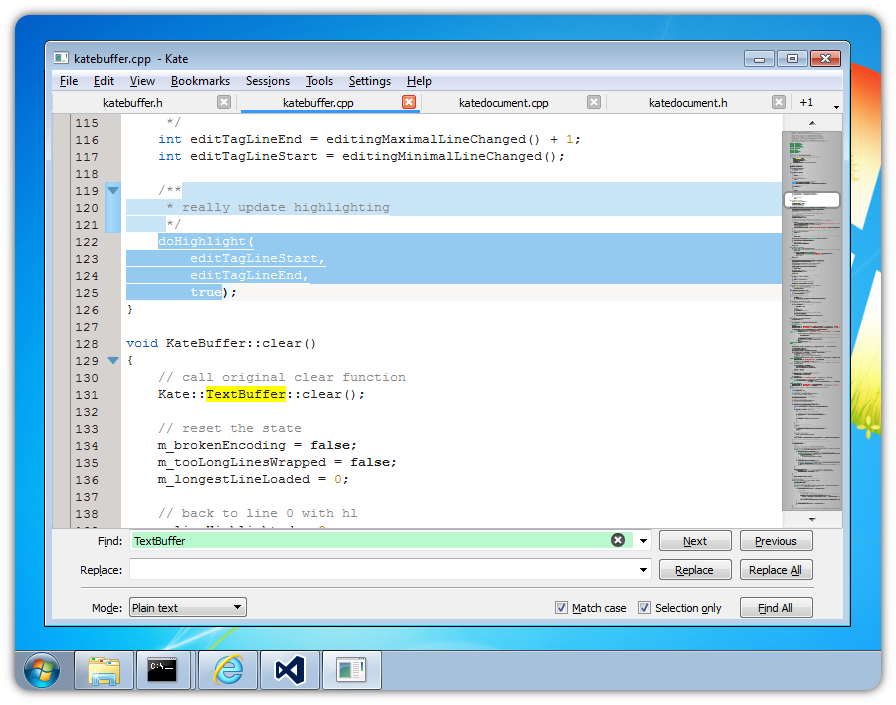Select the katebuffer.cpp tab
Viewport: 896px width, 705px height.
click(x=318, y=103)
